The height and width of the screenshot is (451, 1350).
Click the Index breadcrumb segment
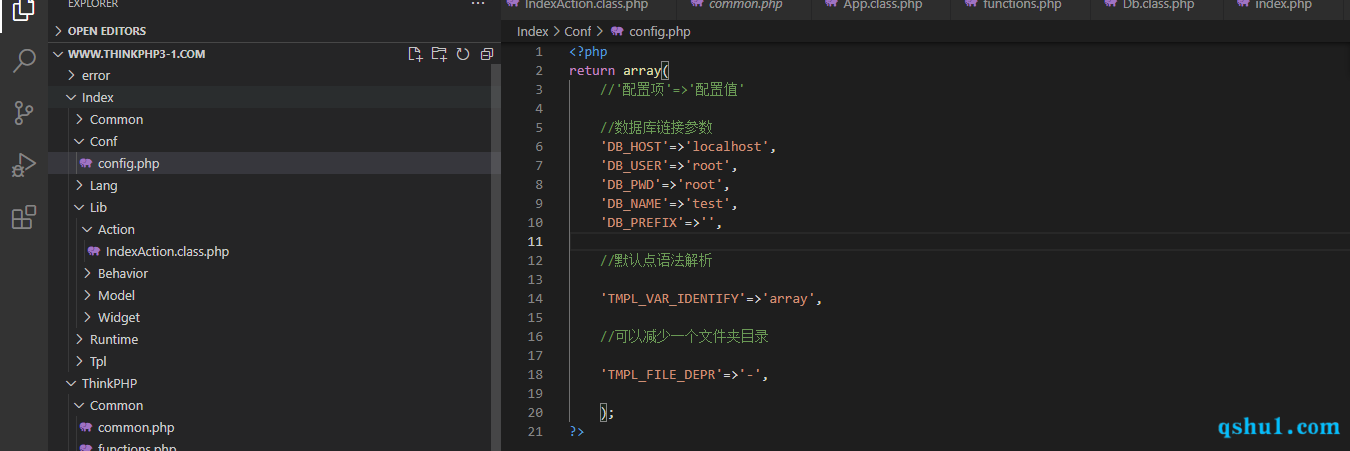[532, 31]
